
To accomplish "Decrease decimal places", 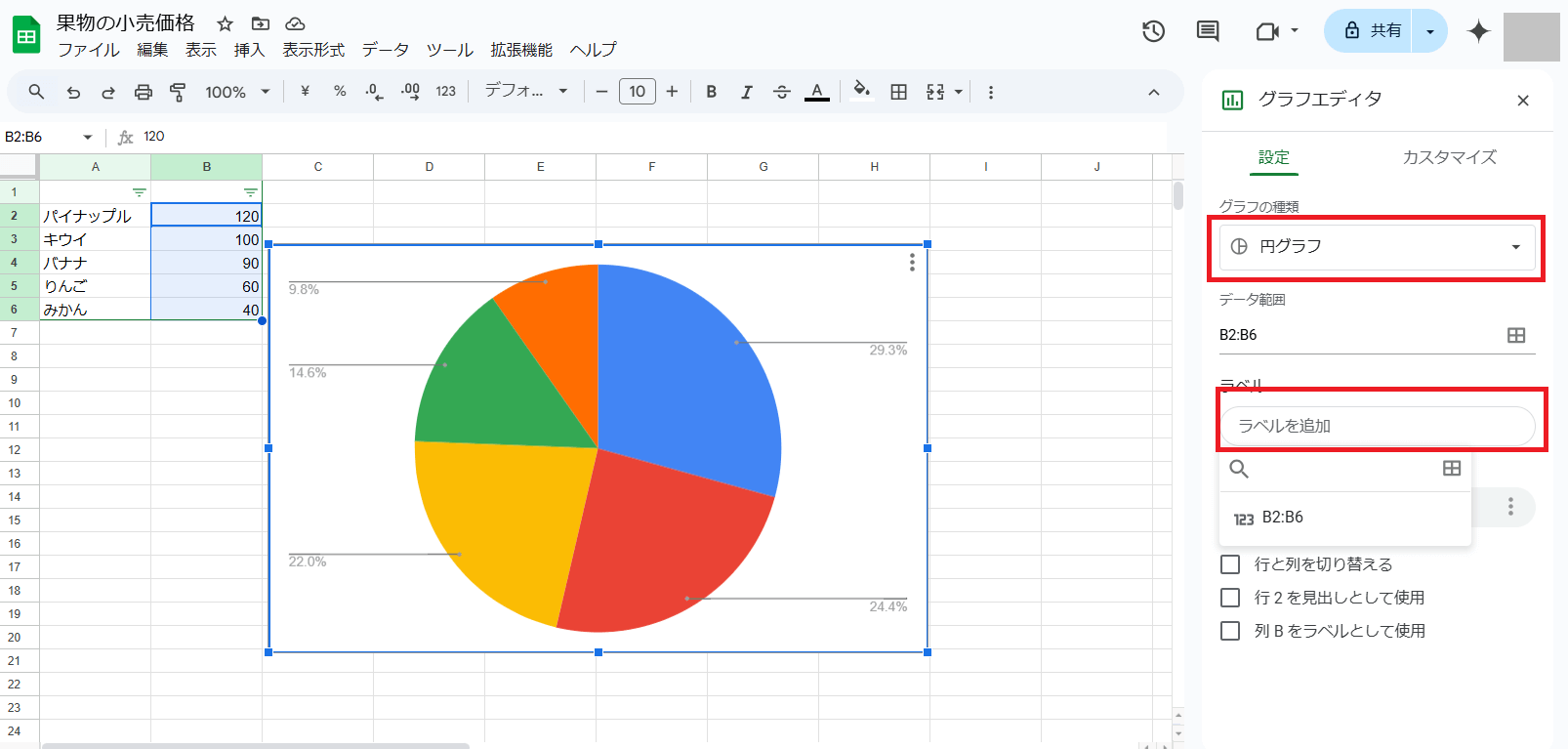I will click(375, 92).
